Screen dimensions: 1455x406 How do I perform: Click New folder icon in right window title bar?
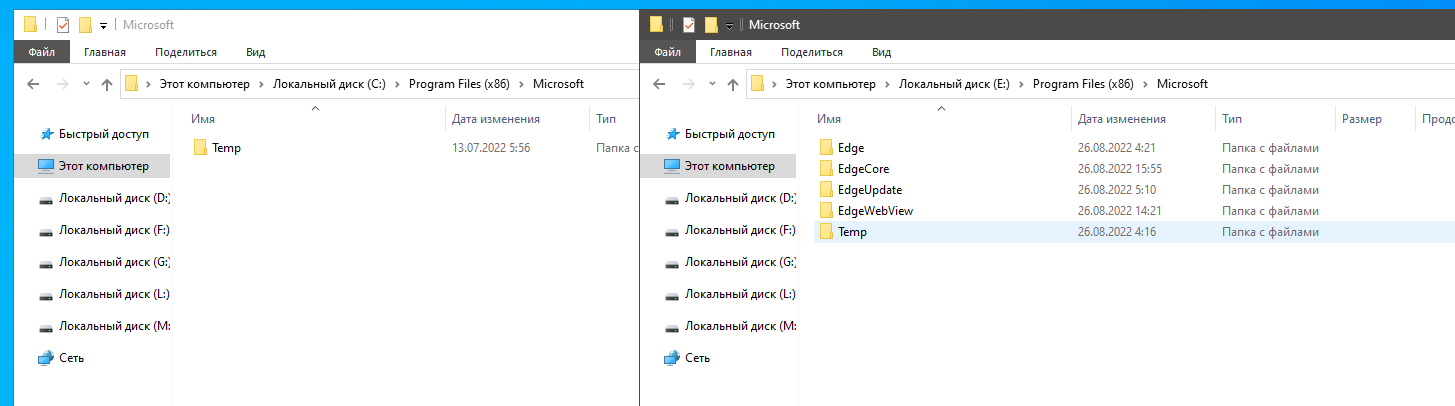click(711, 25)
